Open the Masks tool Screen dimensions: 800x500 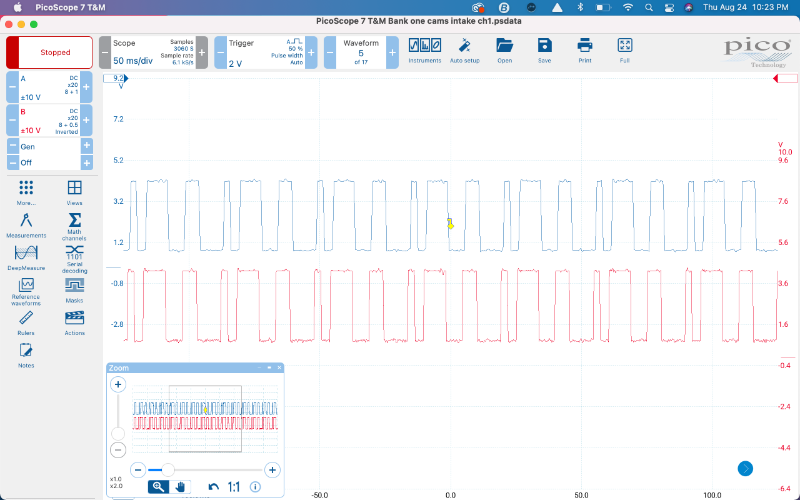click(x=74, y=288)
